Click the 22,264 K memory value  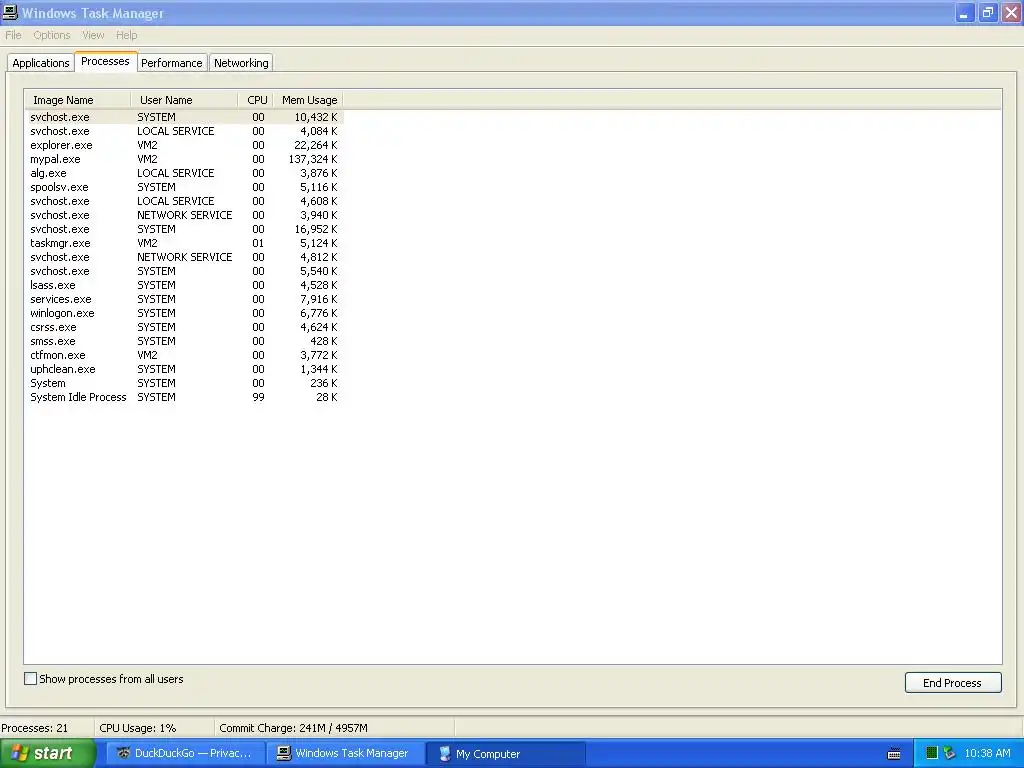tap(315, 145)
